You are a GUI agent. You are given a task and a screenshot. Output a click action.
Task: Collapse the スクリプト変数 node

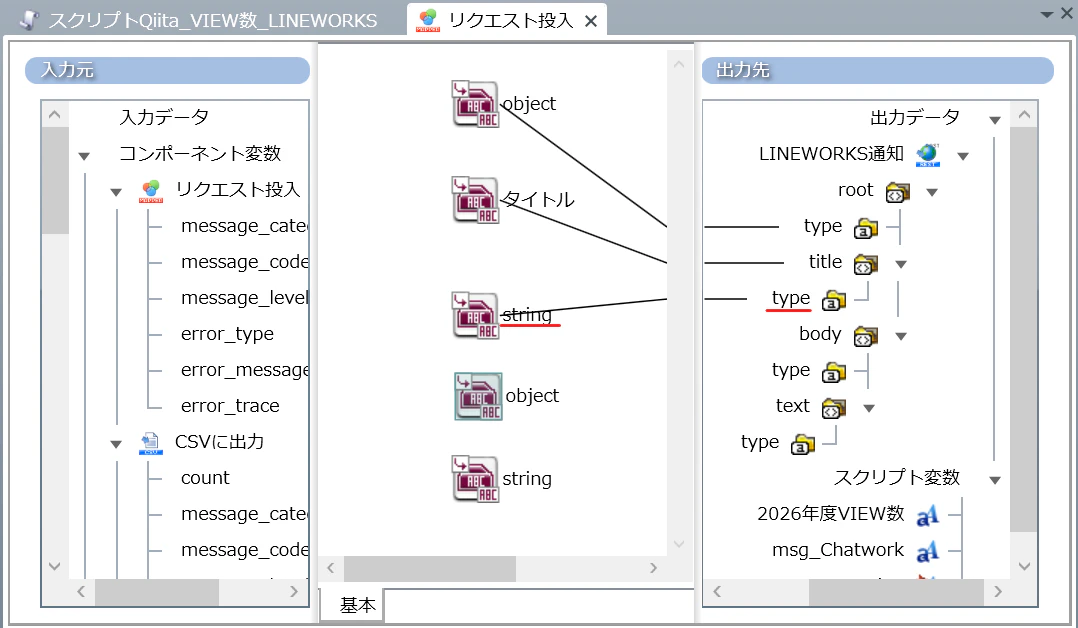point(994,480)
